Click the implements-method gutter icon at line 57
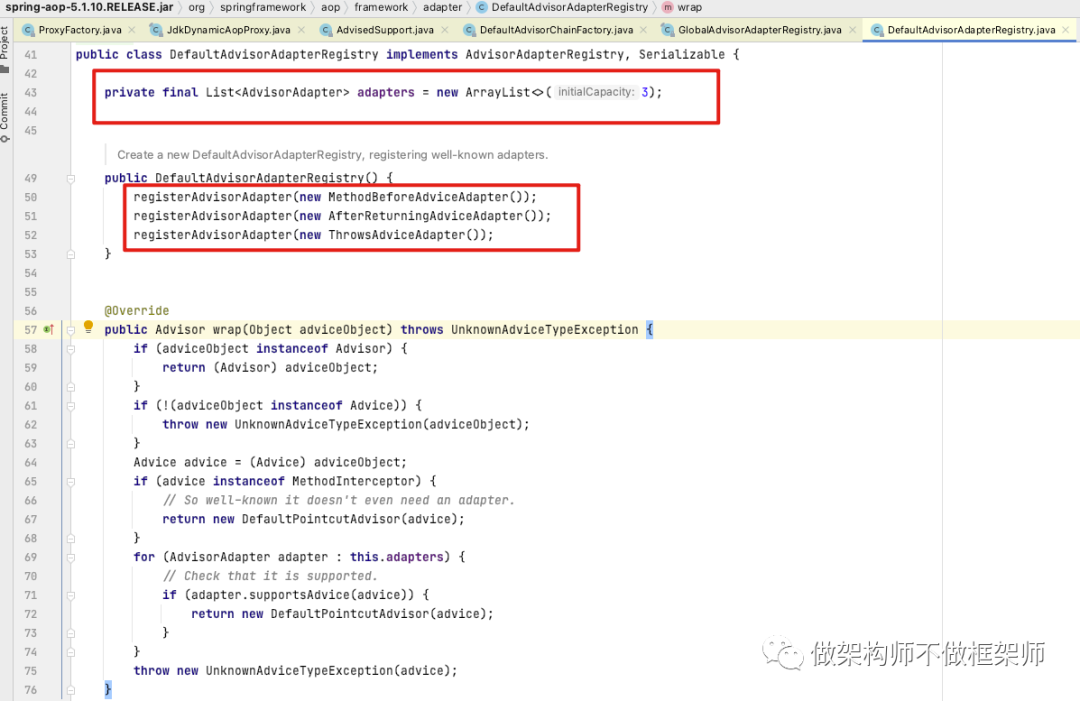Viewport: 1080px width, 701px height. (x=48, y=330)
